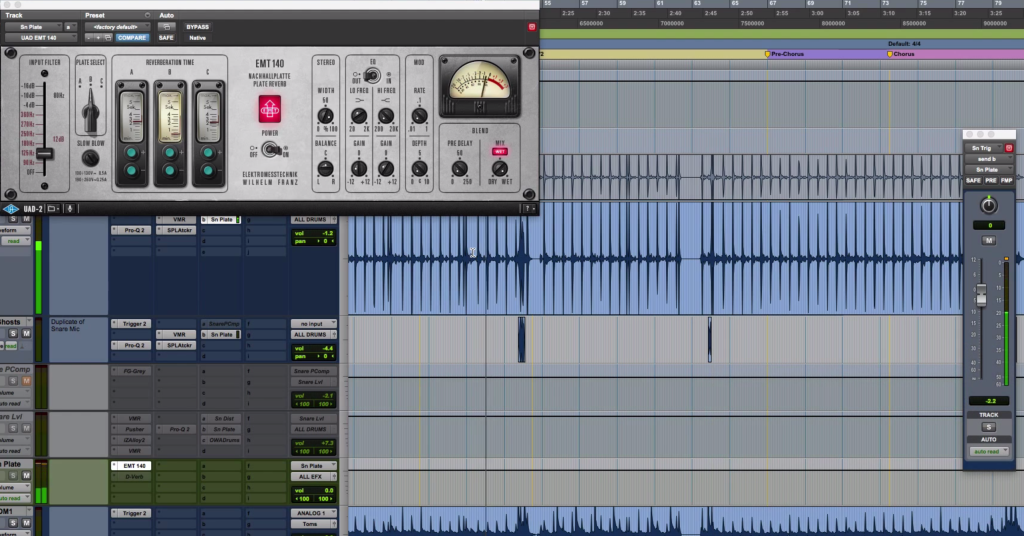The image size is (1024, 536).
Task: Decrease reverberation time for plate A
Action: (x=131, y=170)
